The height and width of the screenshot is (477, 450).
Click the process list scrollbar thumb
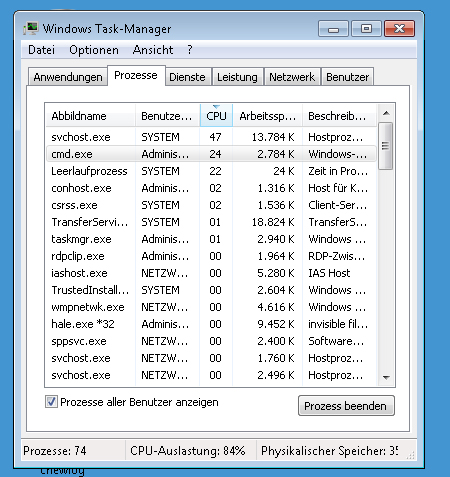coord(386,146)
